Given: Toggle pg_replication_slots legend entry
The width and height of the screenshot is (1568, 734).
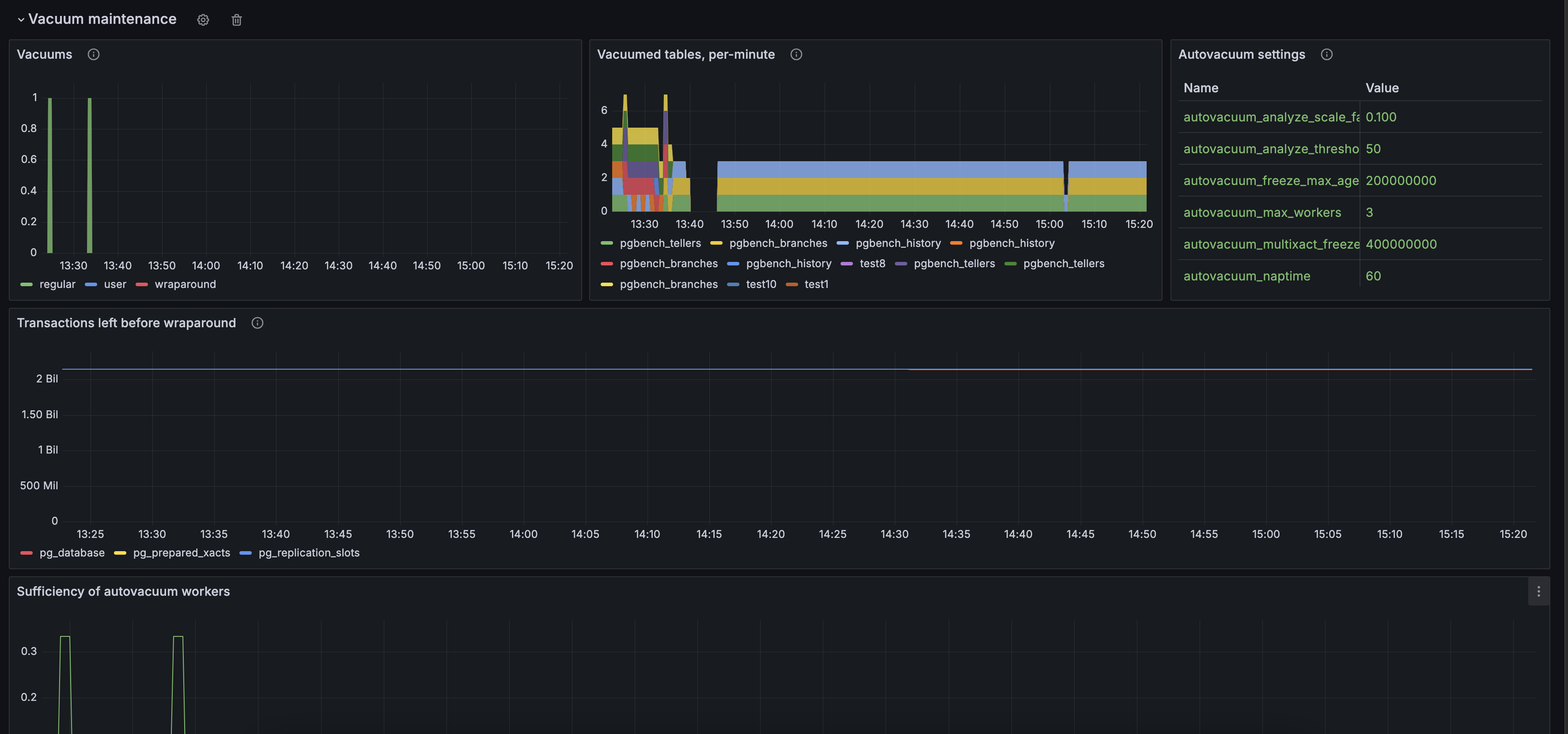Looking at the screenshot, I should [x=309, y=552].
